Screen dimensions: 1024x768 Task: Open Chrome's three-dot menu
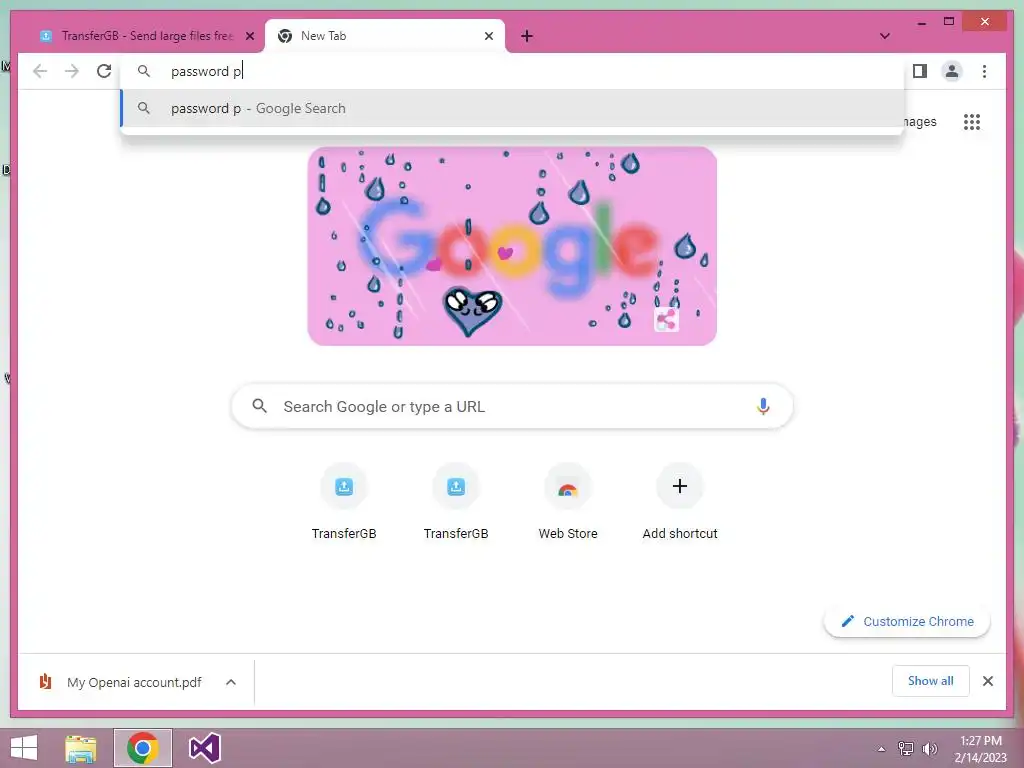click(984, 71)
